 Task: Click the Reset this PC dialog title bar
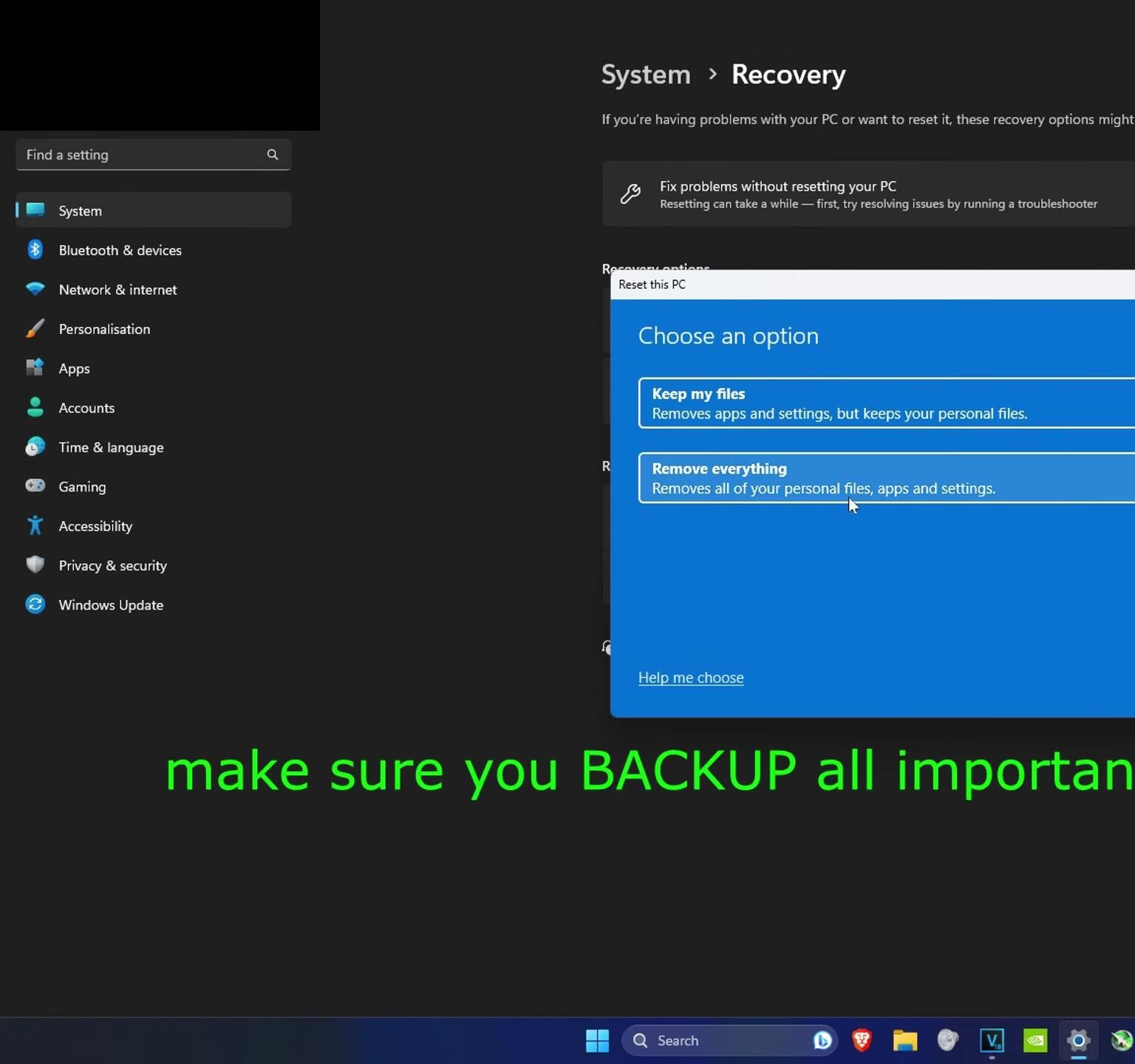[x=873, y=284]
